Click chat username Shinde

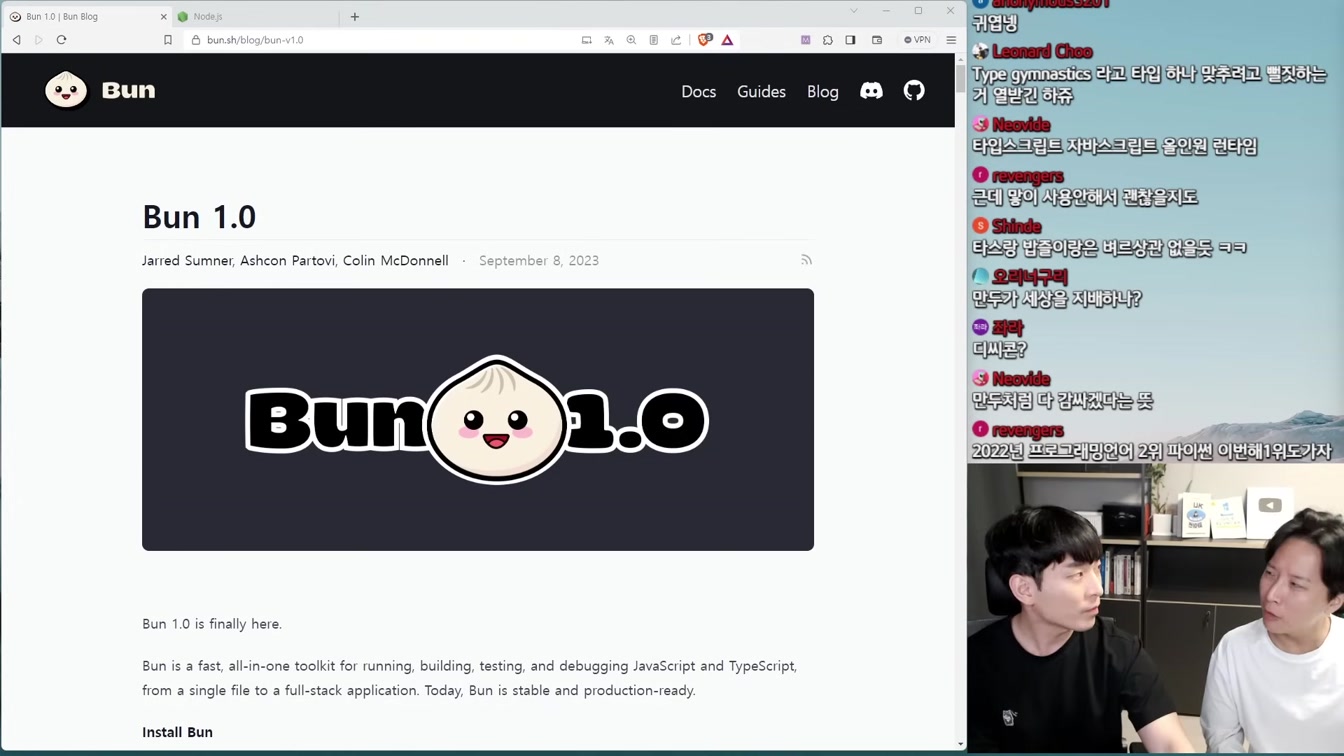click(x=1017, y=226)
